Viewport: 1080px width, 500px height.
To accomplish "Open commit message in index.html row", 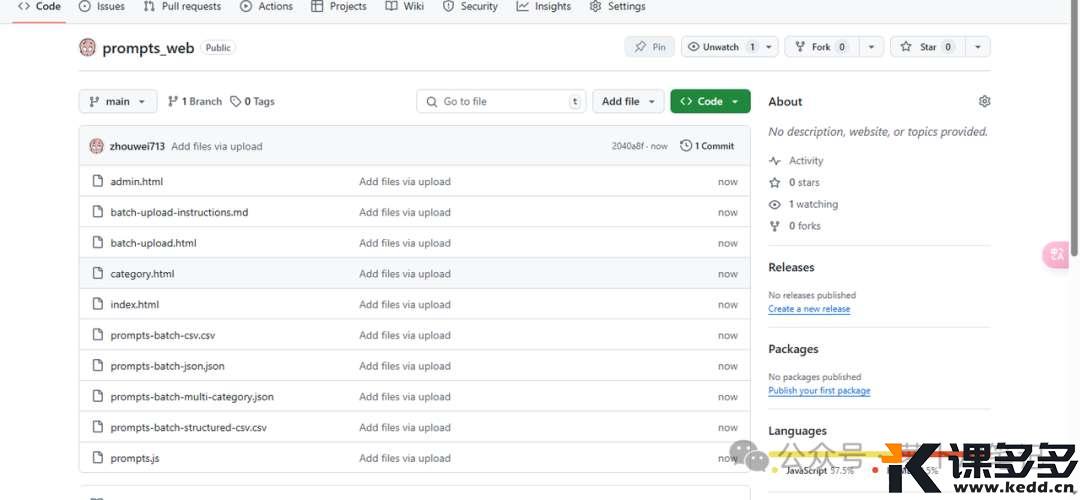I will [x=405, y=304].
